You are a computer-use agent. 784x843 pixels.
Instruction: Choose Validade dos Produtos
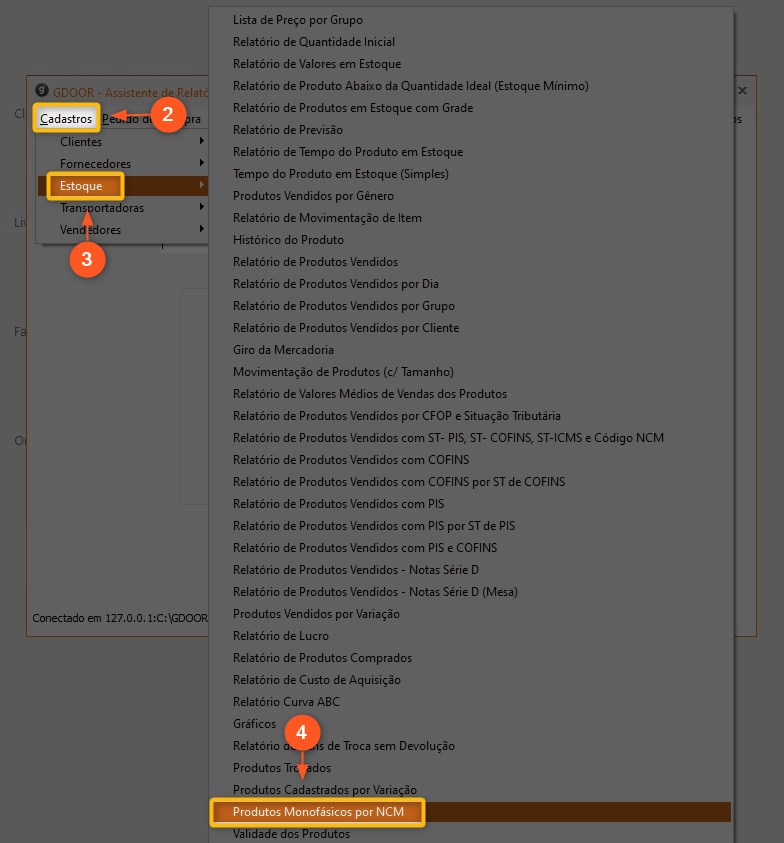(291, 834)
